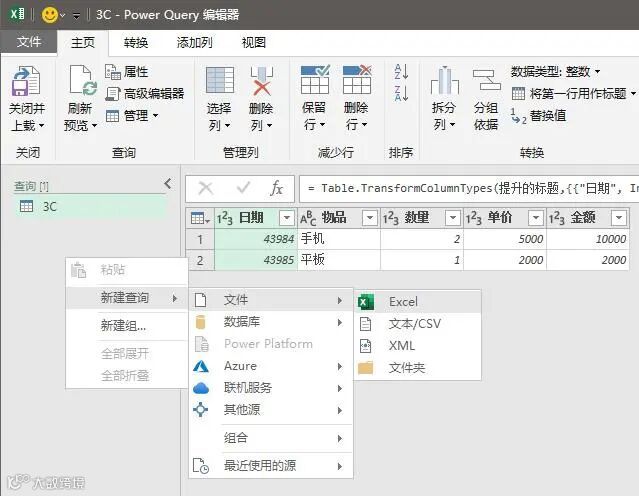The height and width of the screenshot is (496, 639).
Task: Open query Properties (属性)
Action: (x=127, y=72)
